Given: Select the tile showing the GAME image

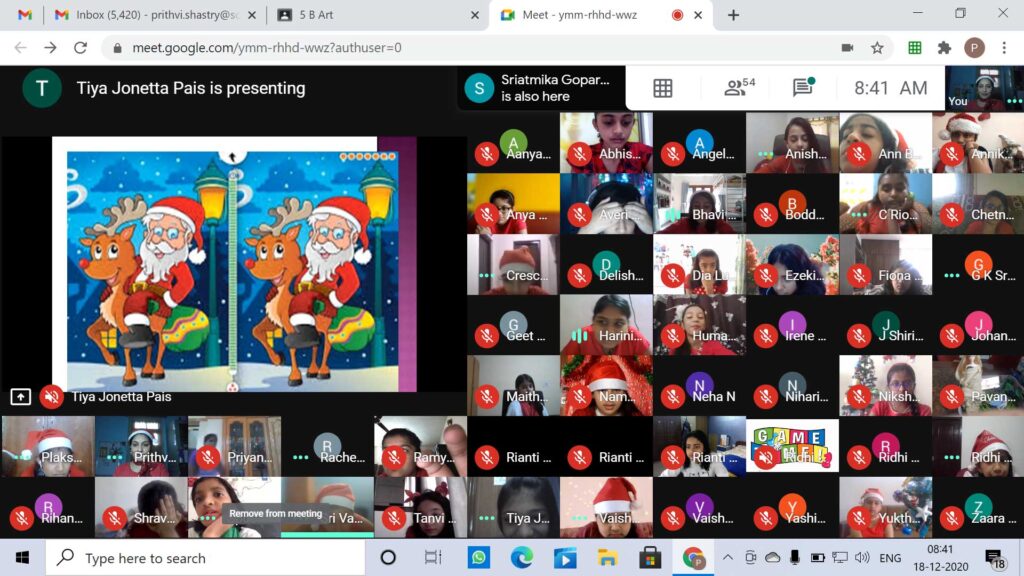Looking at the screenshot, I should [792, 447].
